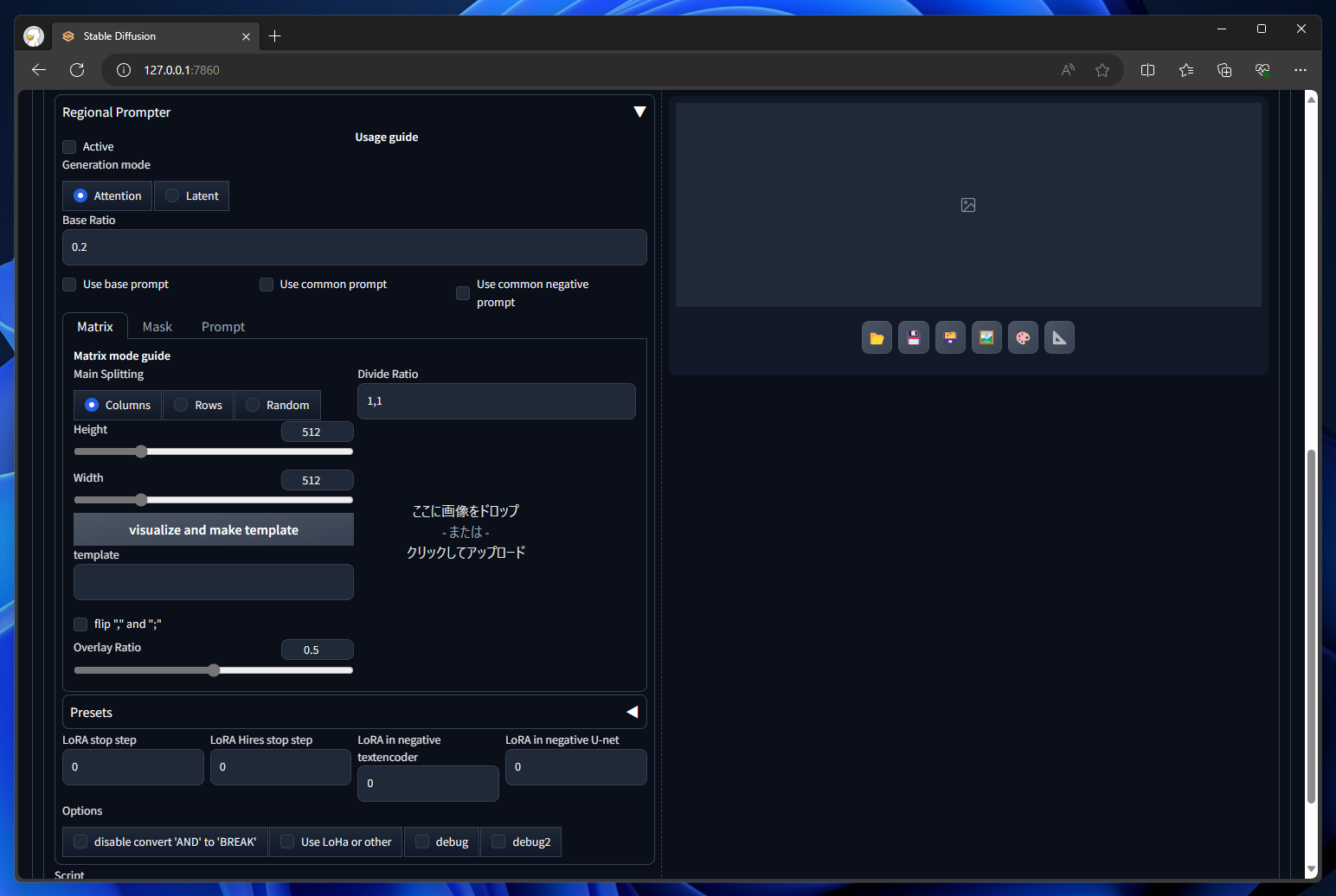Check disable convert 'AND' to 'BREAK'
The image size is (1336, 896).
click(80, 842)
